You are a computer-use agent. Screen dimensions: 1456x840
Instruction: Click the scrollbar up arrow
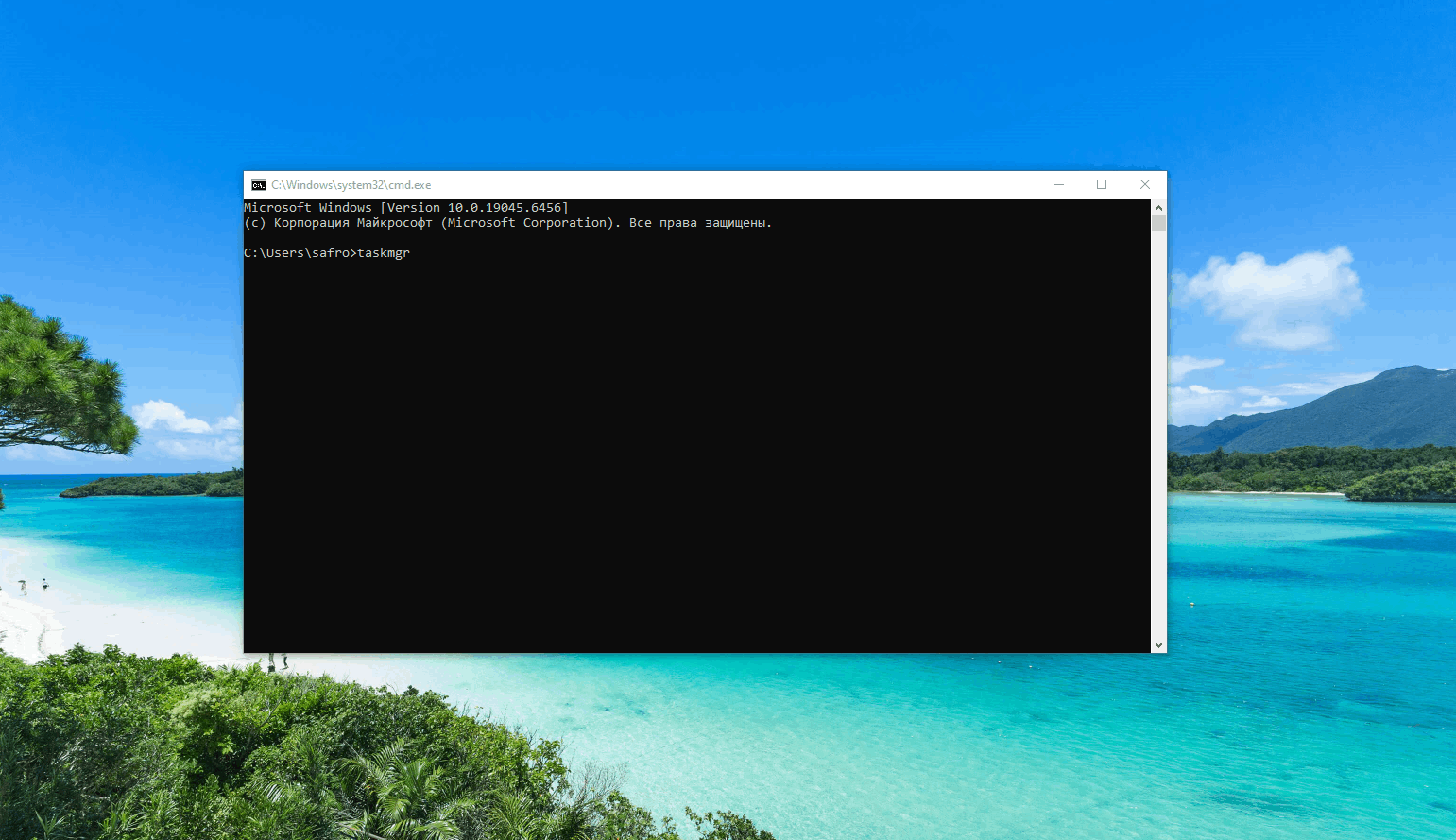pos(1158,208)
